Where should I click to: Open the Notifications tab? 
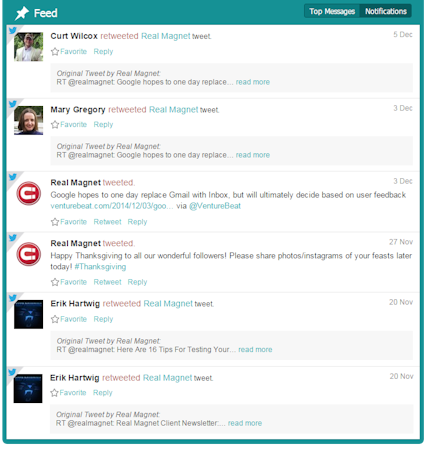click(x=386, y=11)
